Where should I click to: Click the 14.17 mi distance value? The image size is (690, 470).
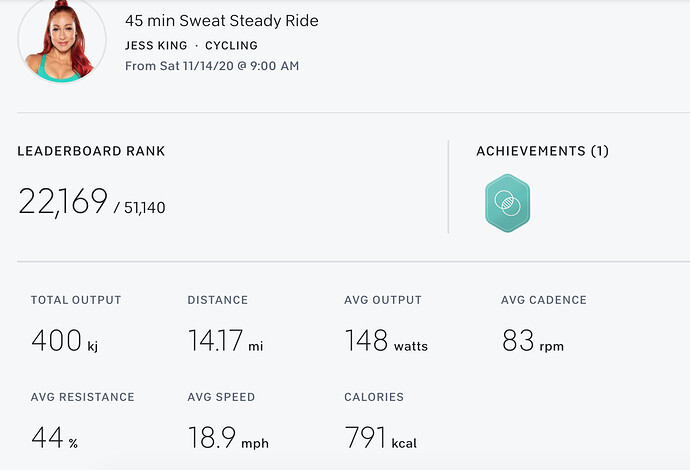coord(225,341)
